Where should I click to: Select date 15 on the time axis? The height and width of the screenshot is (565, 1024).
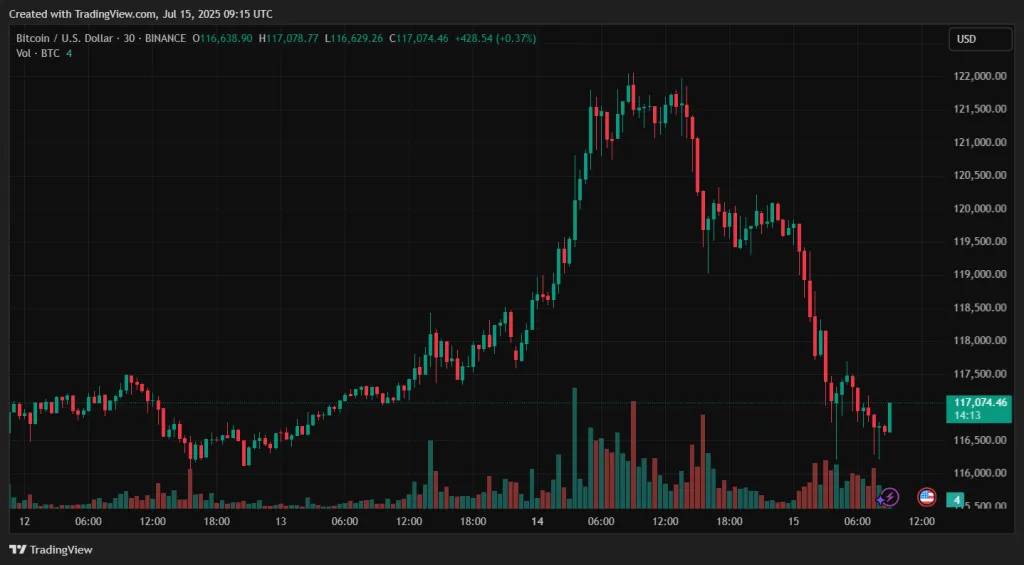click(793, 521)
